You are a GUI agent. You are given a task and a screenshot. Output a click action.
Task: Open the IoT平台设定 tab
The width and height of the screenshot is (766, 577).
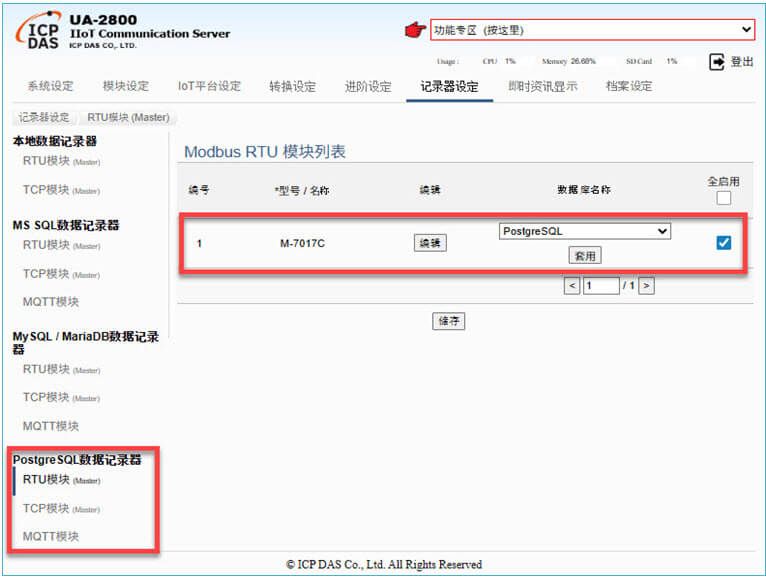click(x=209, y=86)
